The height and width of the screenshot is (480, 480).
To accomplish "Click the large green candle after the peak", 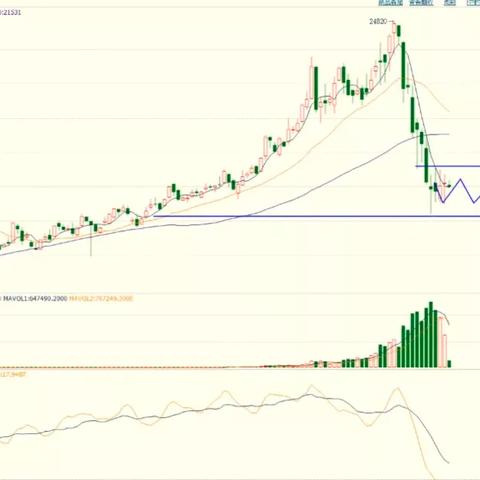I will (x=403, y=66).
